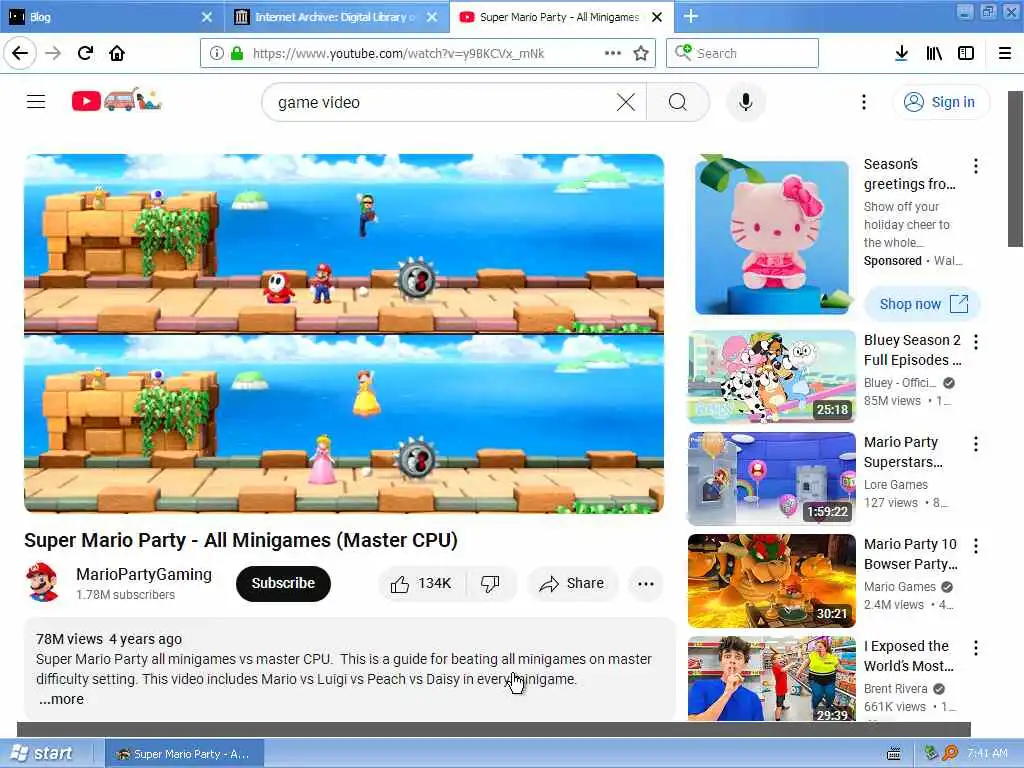Open a new tab with plus button
This screenshot has height=768, width=1024.
pos(690,16)
